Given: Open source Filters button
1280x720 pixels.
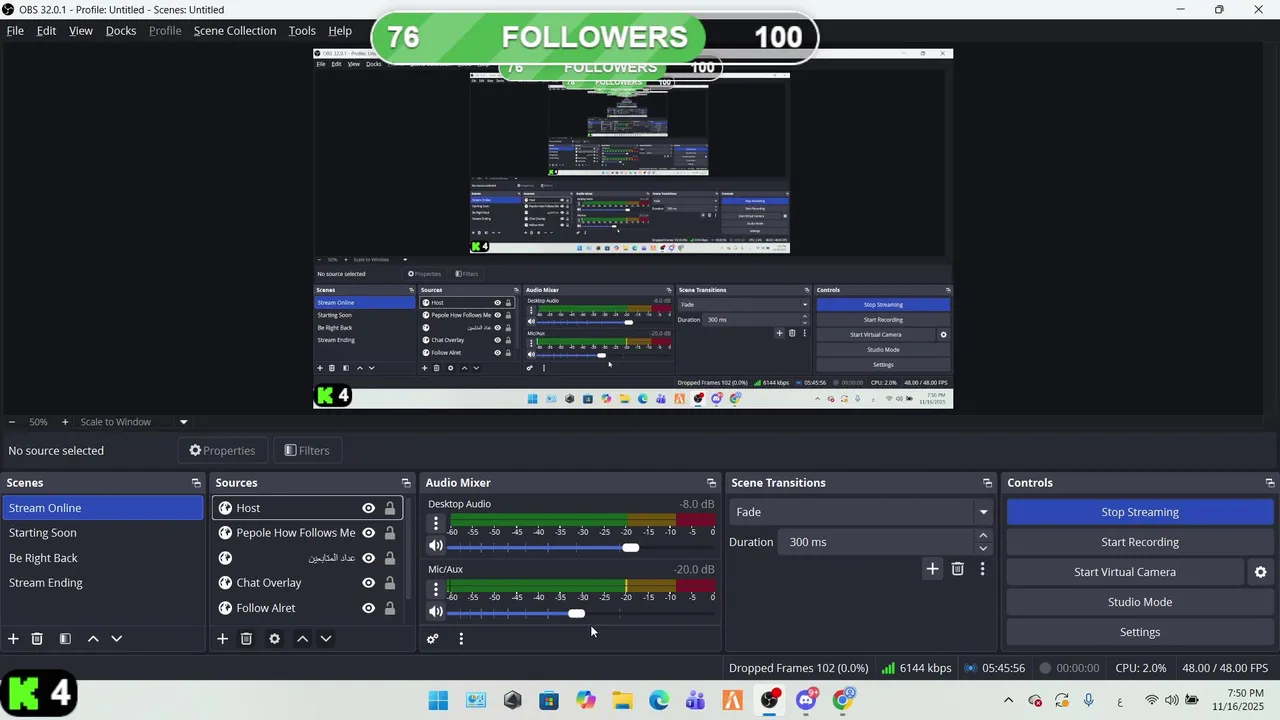Looking at the screenshot, I should (x=306, y=451).
